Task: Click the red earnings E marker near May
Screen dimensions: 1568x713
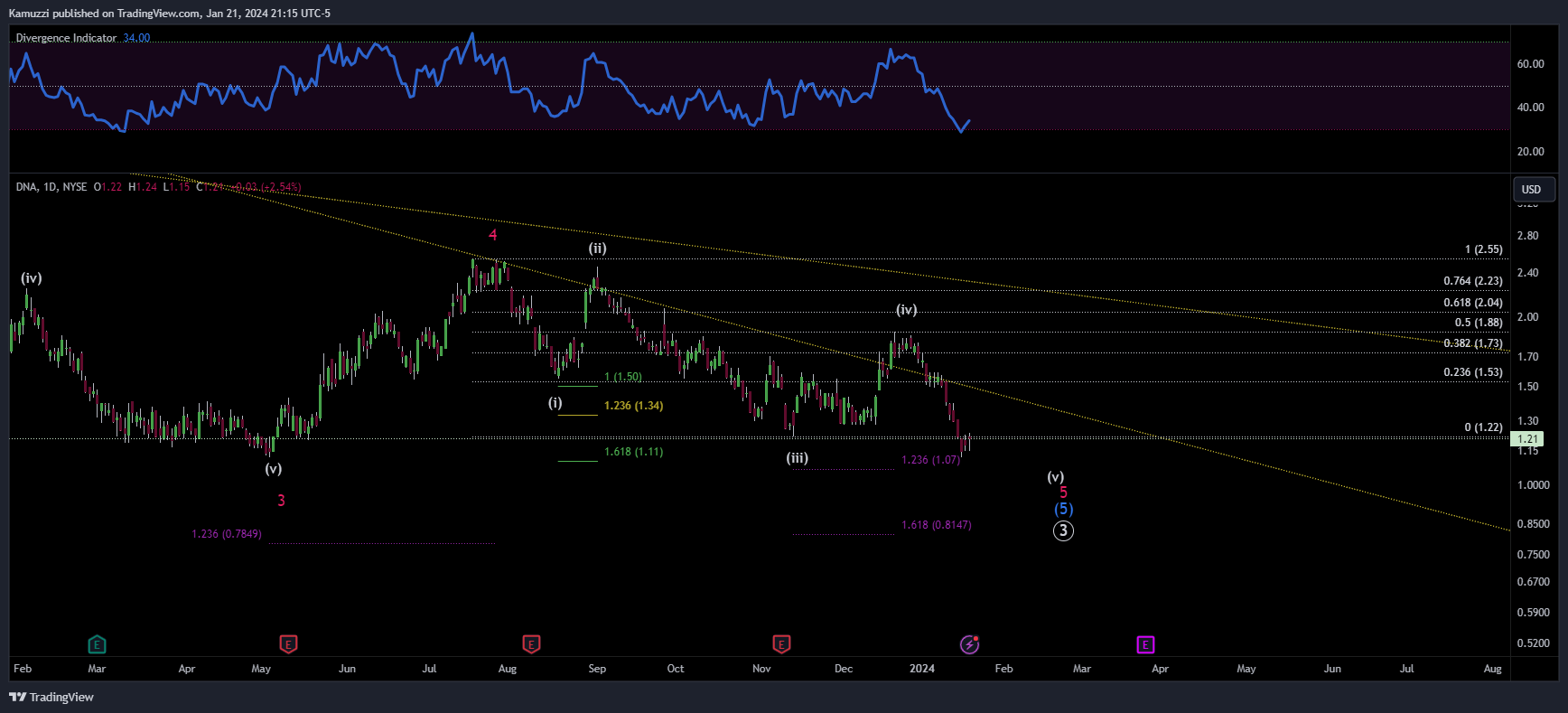Action: (x=288, y=644)
